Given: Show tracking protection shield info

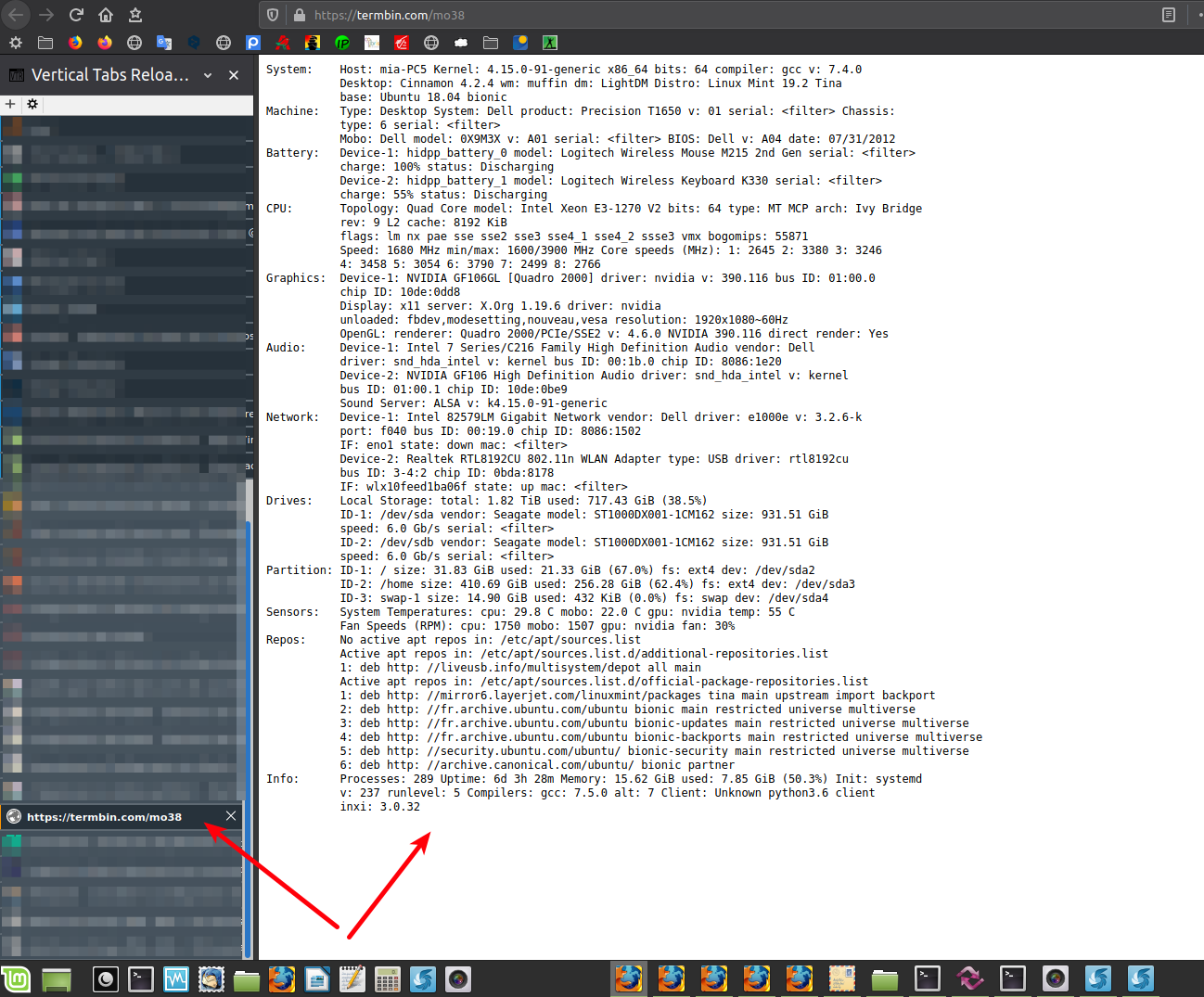Looking at the screenshot, I should (x=273, y=15).
